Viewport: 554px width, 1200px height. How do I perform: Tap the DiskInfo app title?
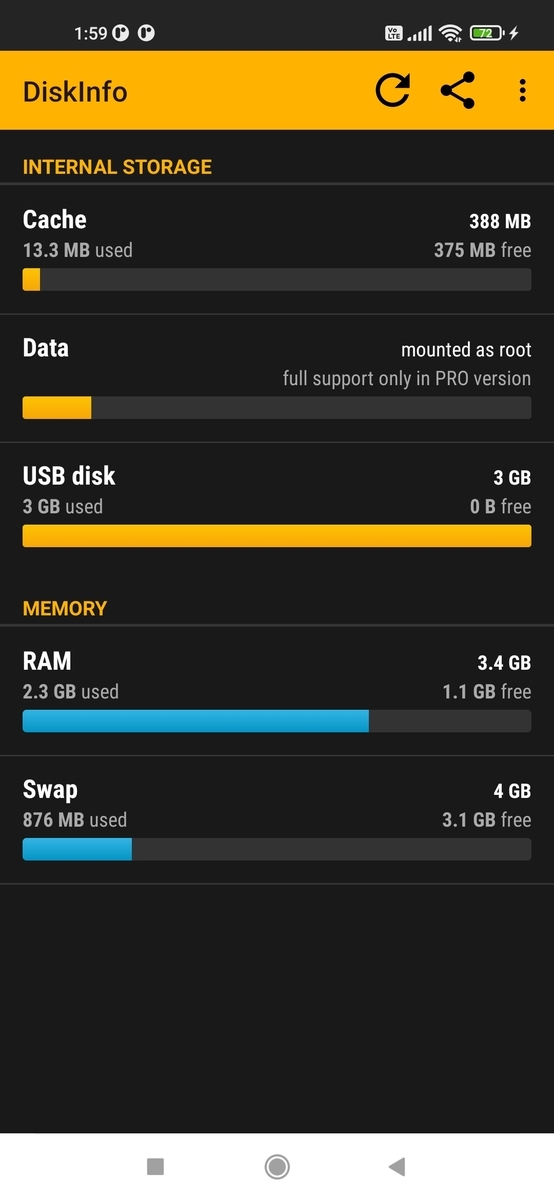pyautogui.click(x=75, y=92)
